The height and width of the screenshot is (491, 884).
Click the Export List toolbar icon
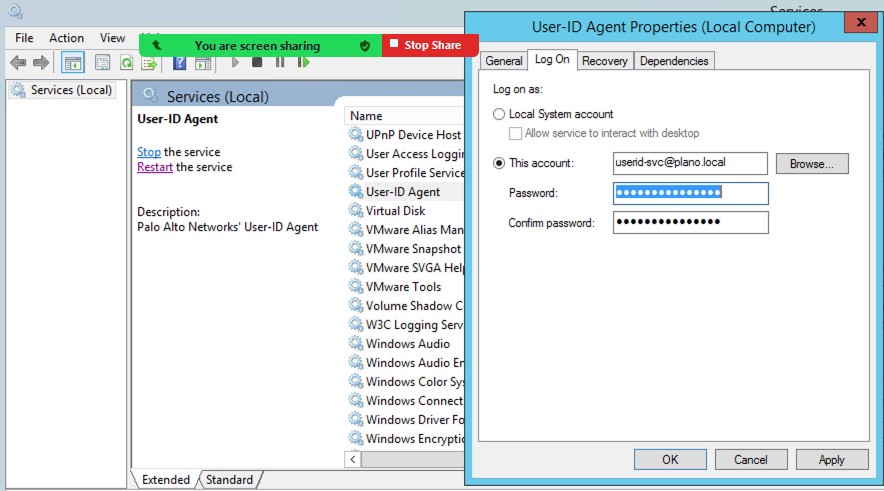tap(149, 63)
